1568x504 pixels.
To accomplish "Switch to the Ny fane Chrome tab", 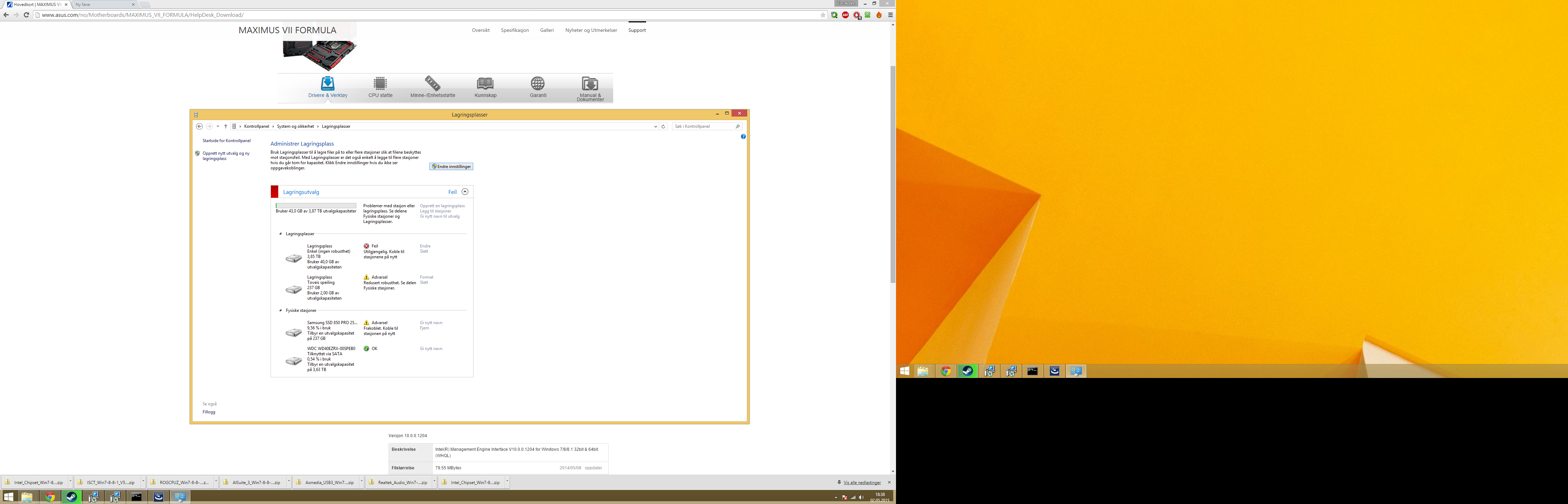I will coord(104,4).
